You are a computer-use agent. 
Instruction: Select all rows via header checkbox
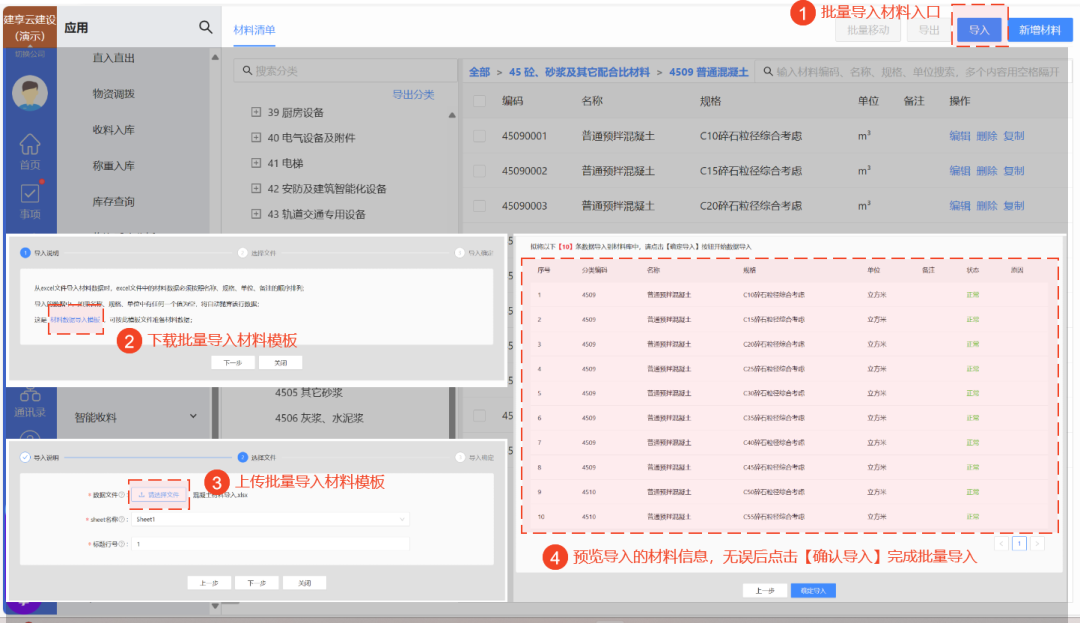pos(479,101)
